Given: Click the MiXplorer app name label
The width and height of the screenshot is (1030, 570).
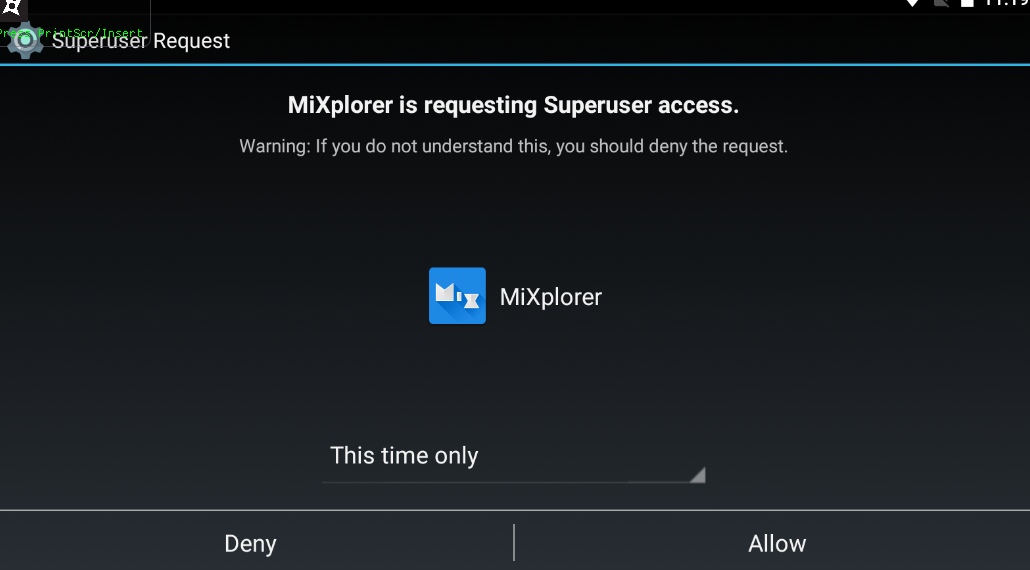Looking at the screenshot, I should point(550,297).
